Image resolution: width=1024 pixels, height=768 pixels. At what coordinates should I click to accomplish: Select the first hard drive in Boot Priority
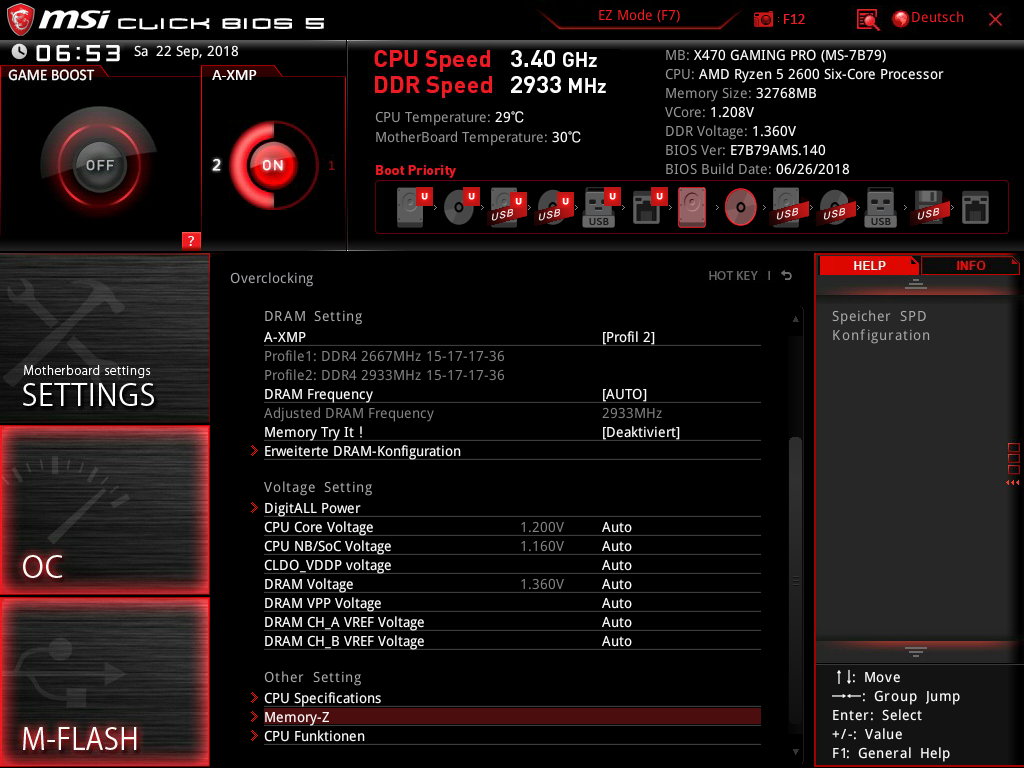409,207
